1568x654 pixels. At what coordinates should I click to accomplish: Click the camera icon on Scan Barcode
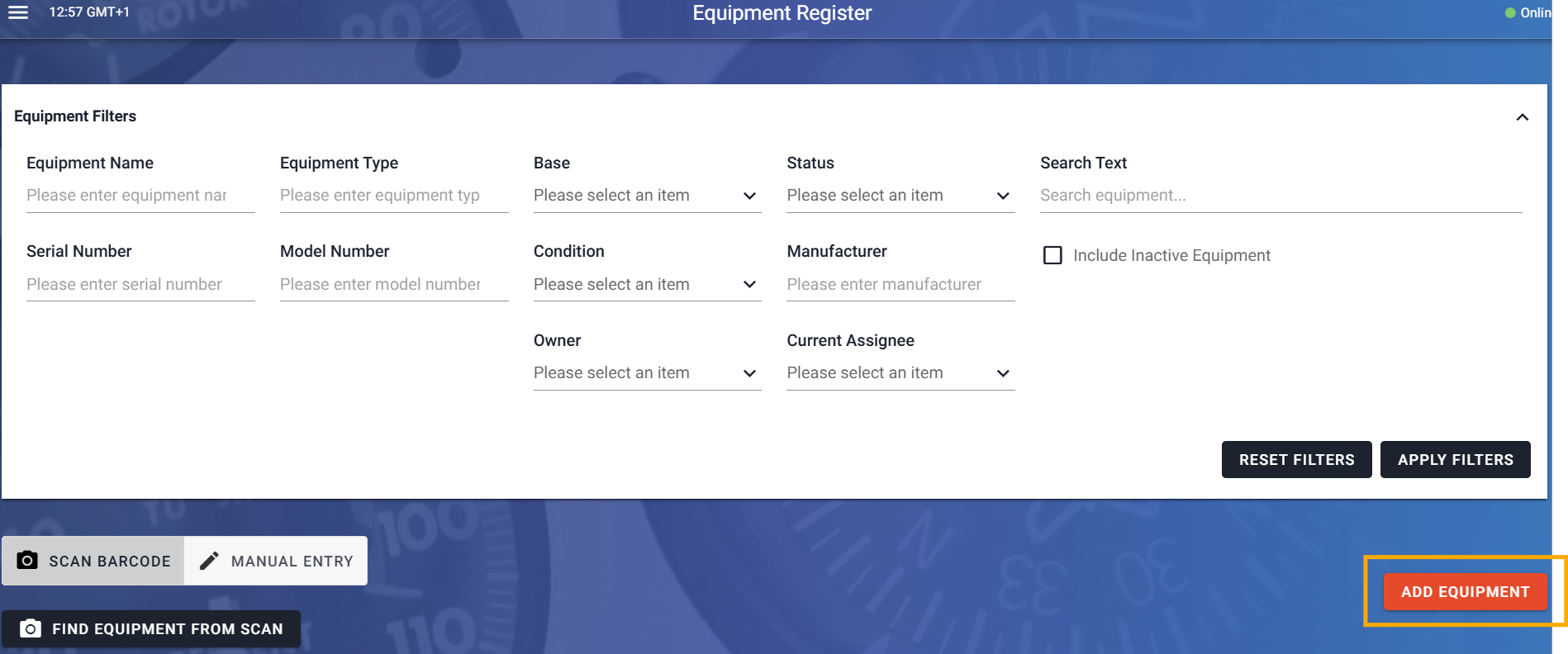click(x=27, y=561)
